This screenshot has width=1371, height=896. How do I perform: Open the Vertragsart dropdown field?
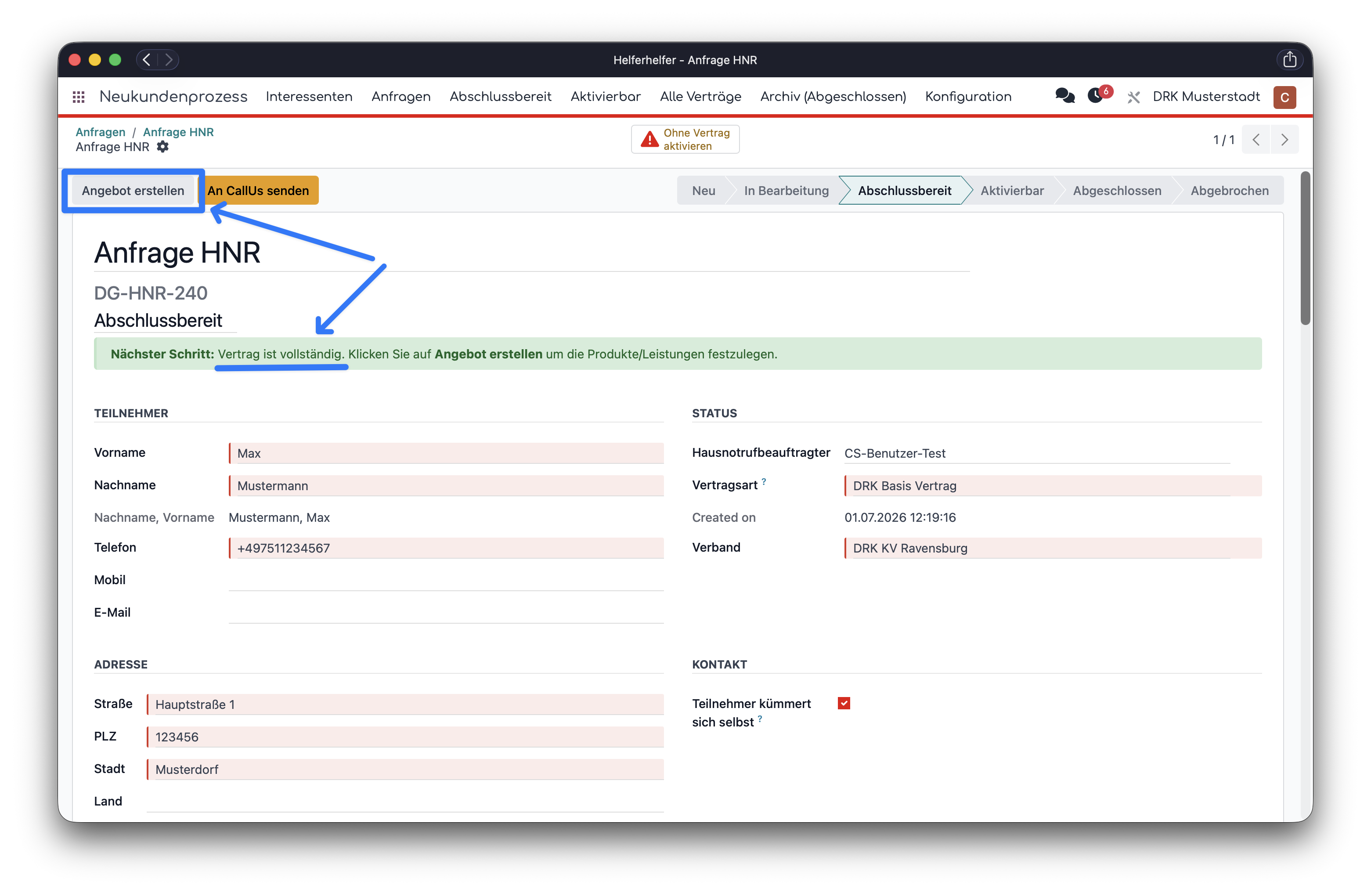pos(1053,485)
